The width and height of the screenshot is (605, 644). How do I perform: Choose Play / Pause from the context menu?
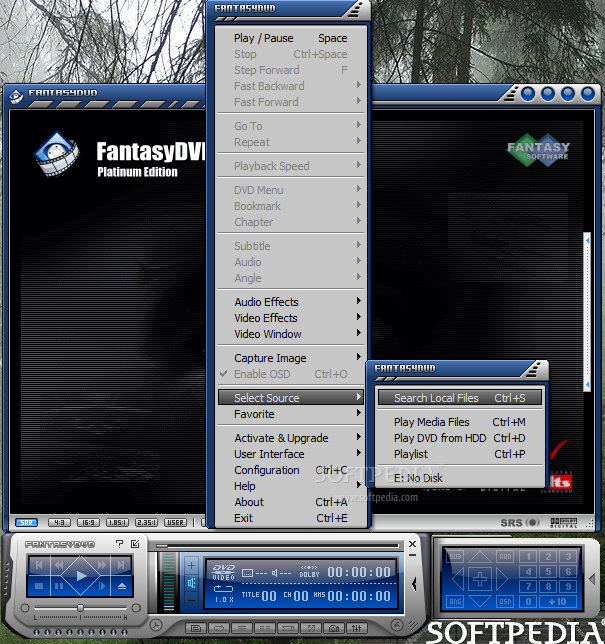pos(291,38)
